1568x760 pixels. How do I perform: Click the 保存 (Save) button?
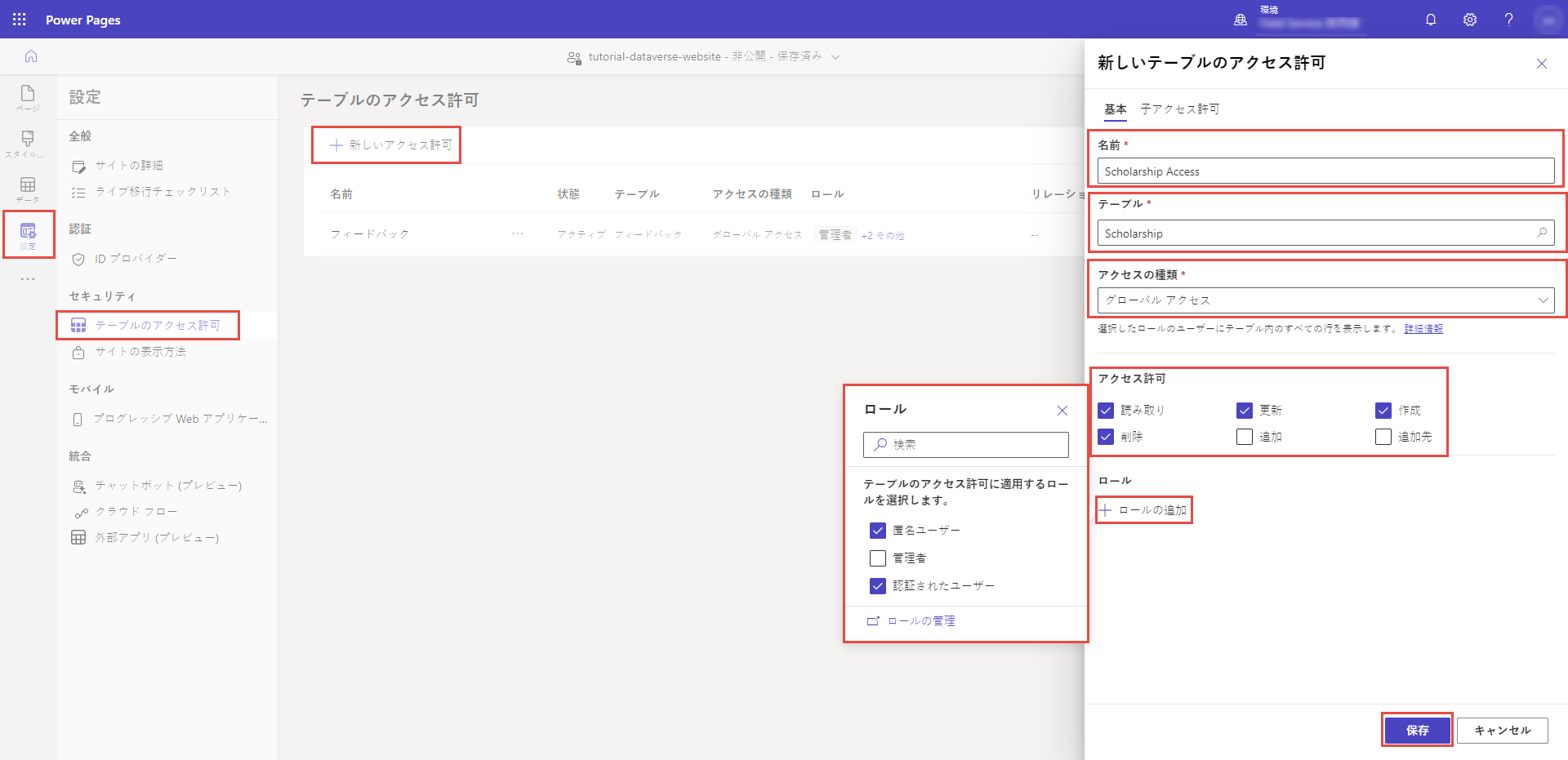point(1417,731)
